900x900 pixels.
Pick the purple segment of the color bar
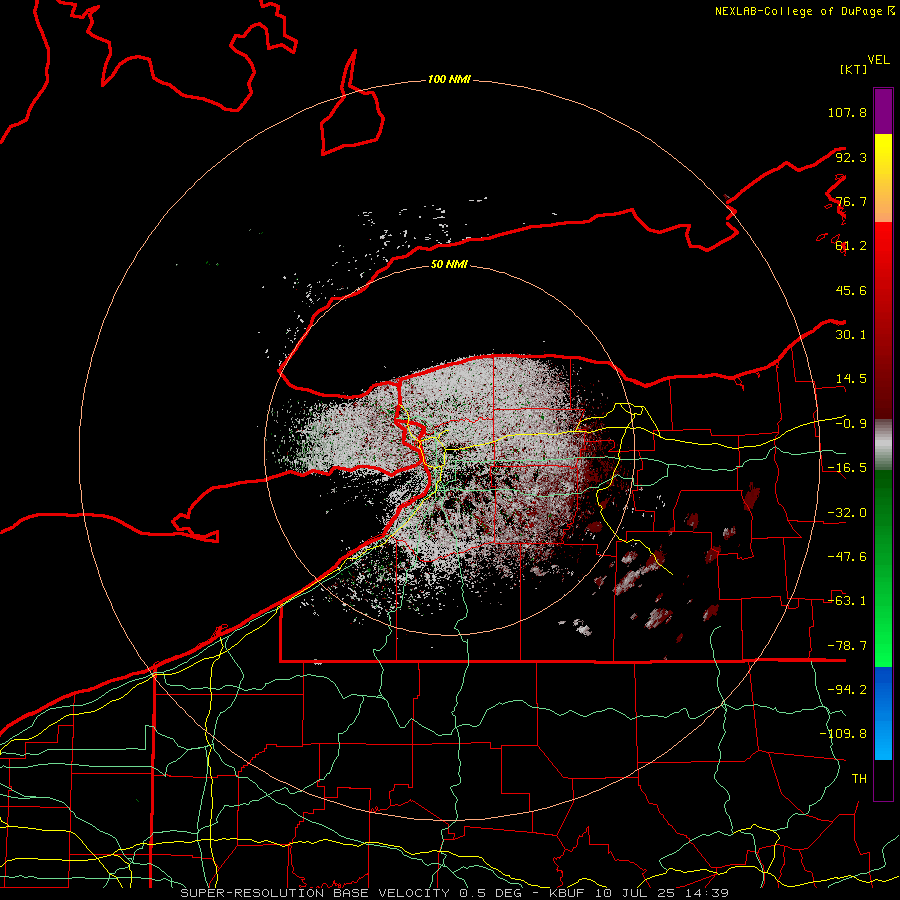pos(883,111)
